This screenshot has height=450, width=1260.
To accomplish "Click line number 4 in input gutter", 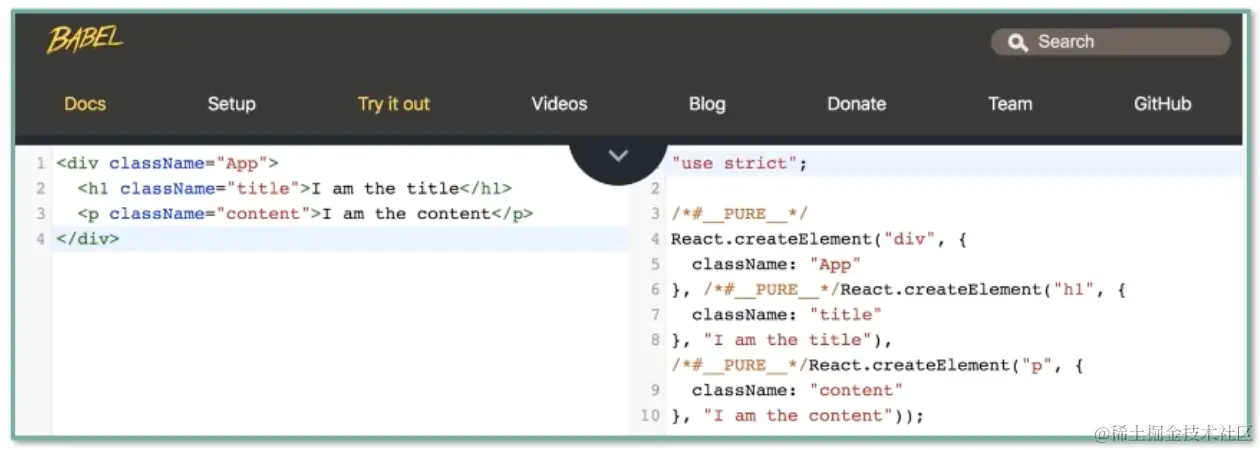I will tap(40, 239).
